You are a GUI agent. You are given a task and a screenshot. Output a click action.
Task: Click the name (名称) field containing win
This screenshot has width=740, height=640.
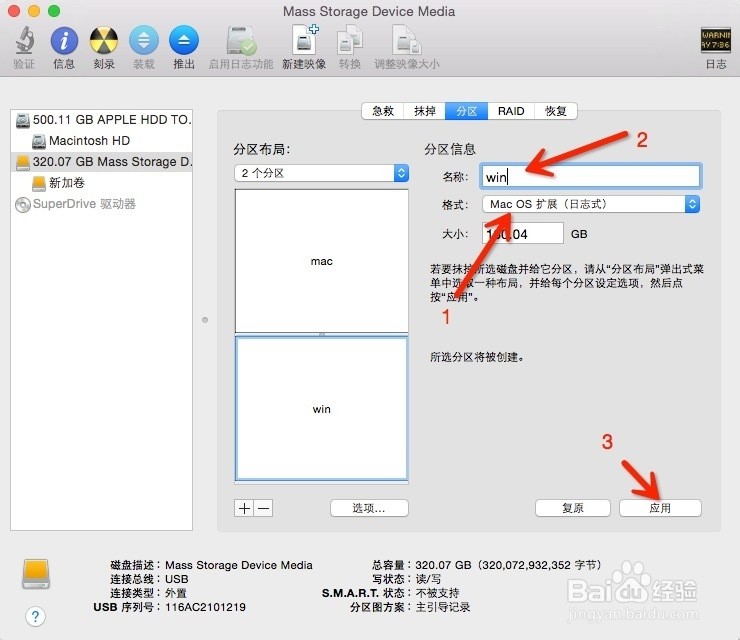(x=591, y=177)
